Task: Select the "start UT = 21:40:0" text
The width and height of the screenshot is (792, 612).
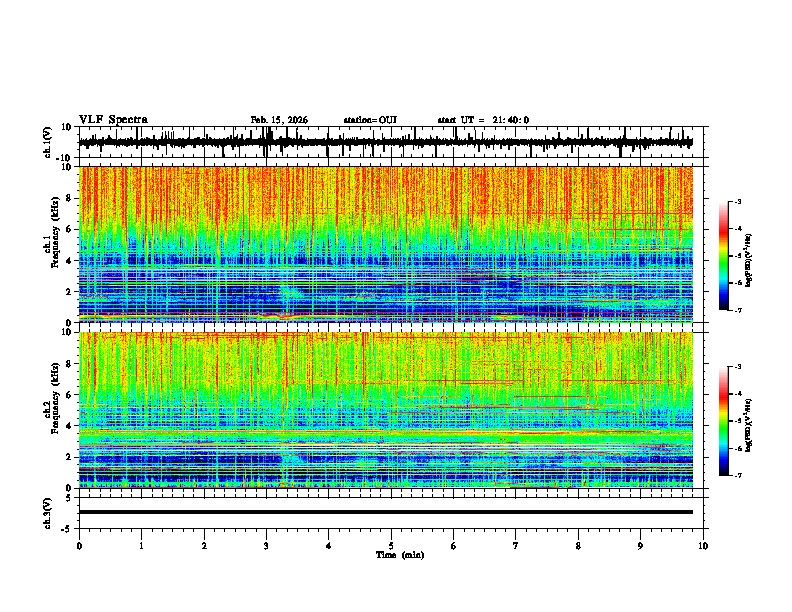Action: pos(483,120)
